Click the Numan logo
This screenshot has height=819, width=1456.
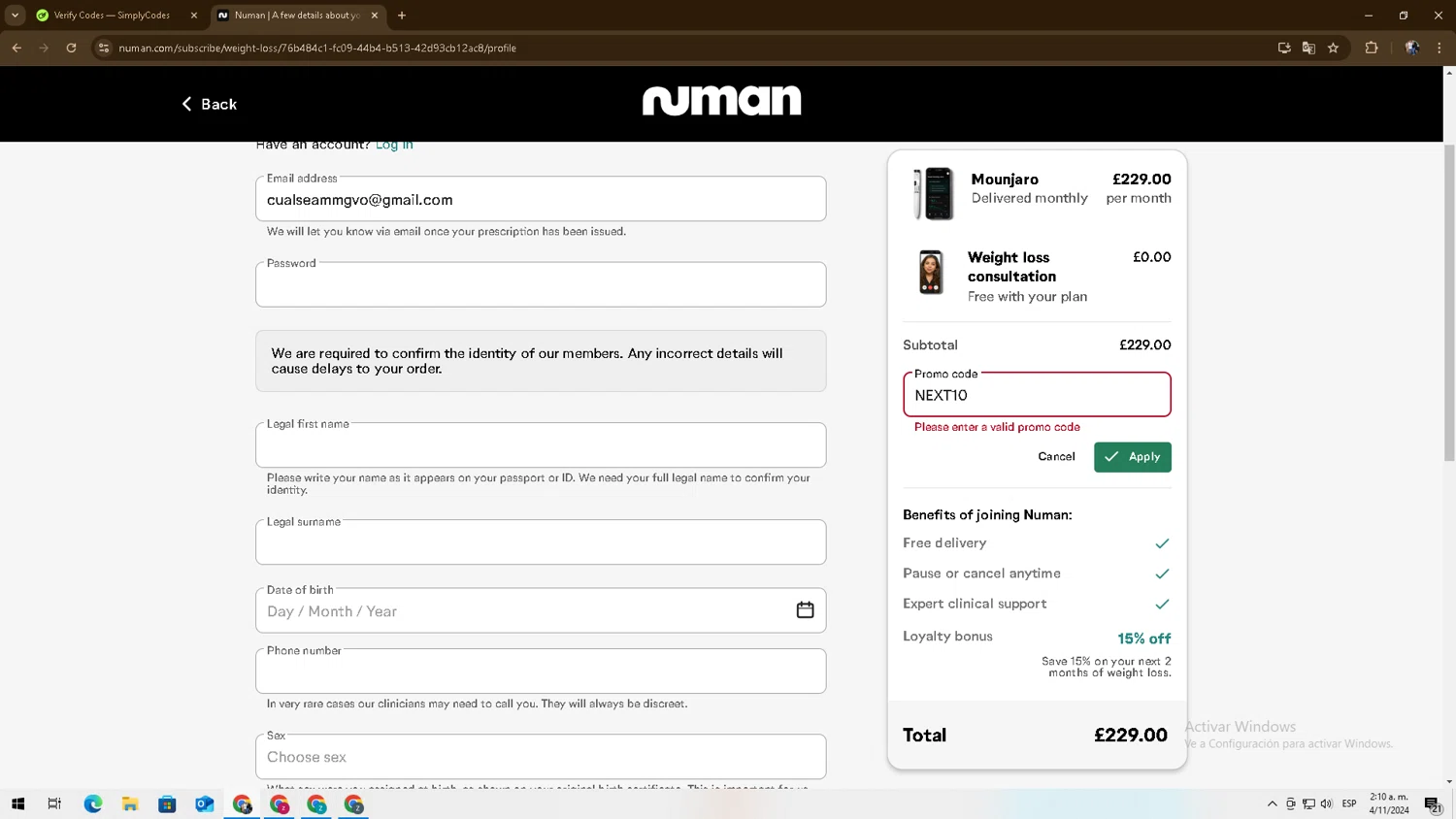pos(721,101)
